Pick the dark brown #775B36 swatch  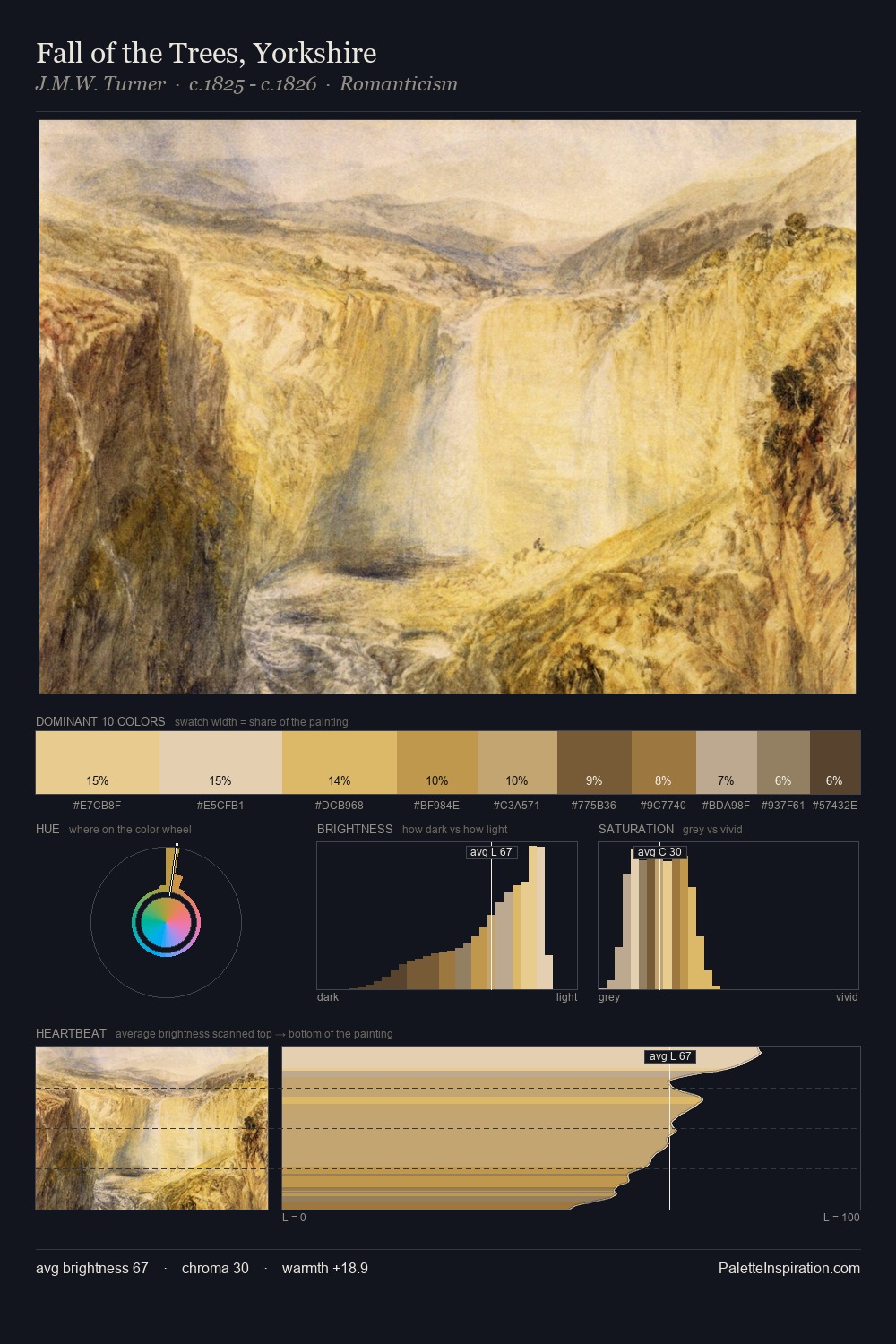(x=594, y=762)
